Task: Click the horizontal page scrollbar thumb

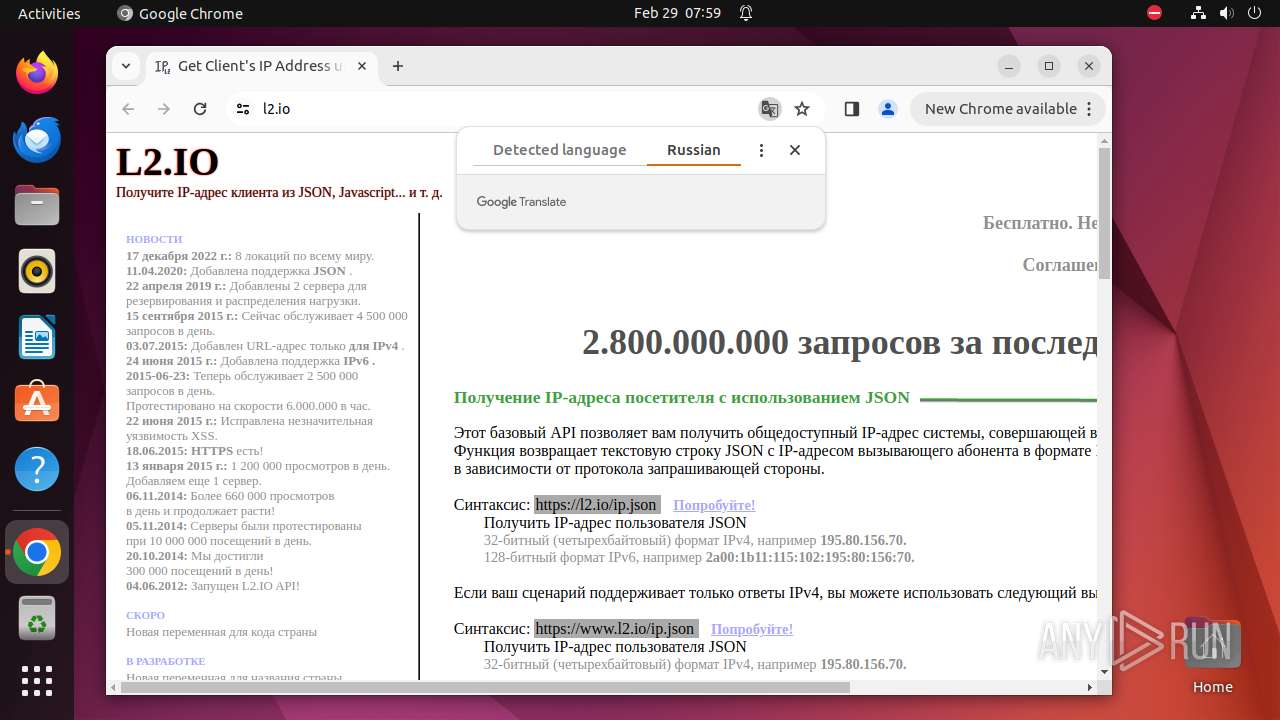Action: tap(484, 688)
